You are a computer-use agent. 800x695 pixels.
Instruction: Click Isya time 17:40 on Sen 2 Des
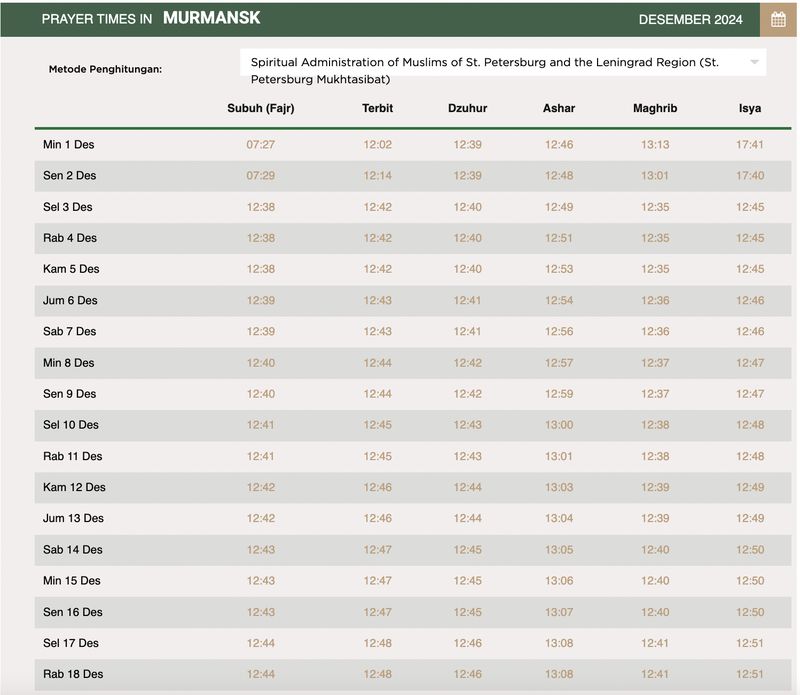click(x=750, y=176)
